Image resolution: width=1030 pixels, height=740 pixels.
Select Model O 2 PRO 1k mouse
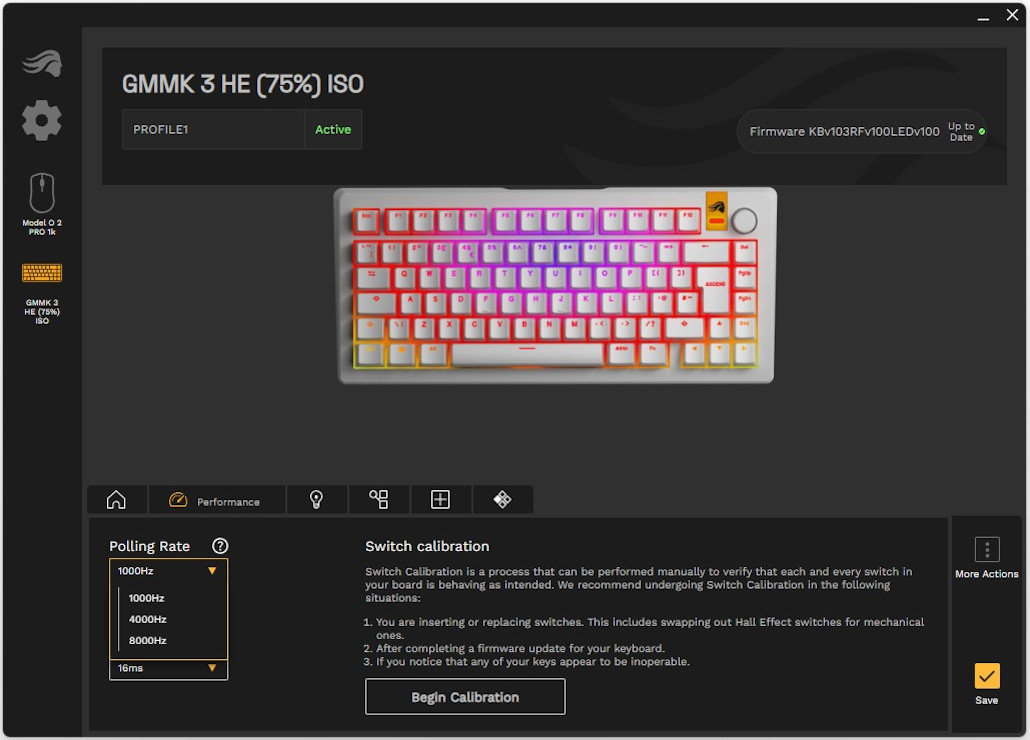41,204
